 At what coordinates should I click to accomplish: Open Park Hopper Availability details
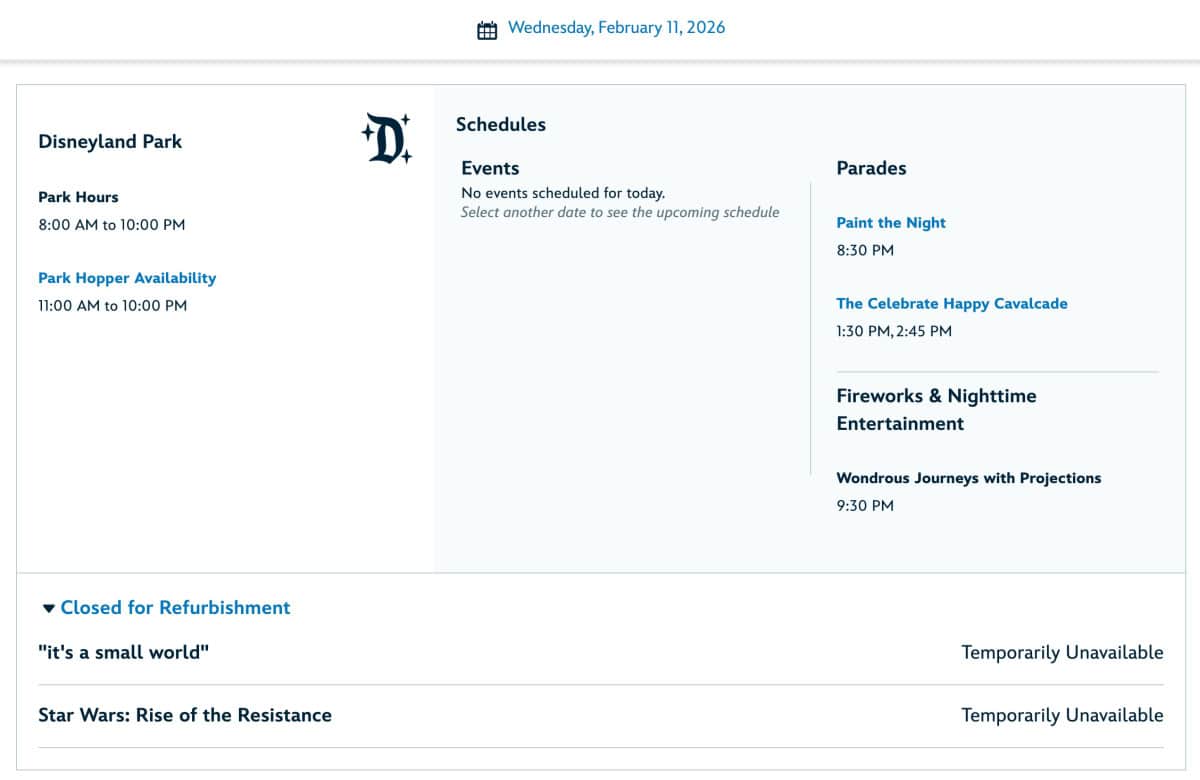click(126, 278)
